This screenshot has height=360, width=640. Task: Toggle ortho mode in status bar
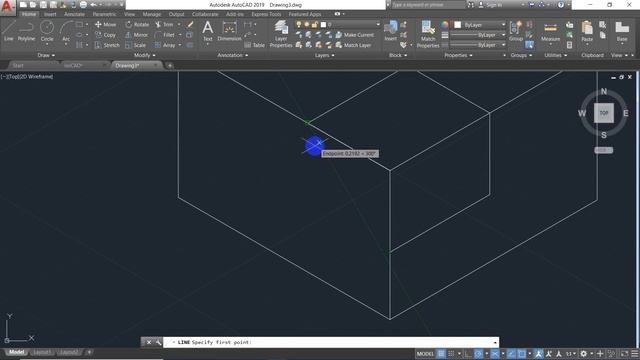click(468, 353)
